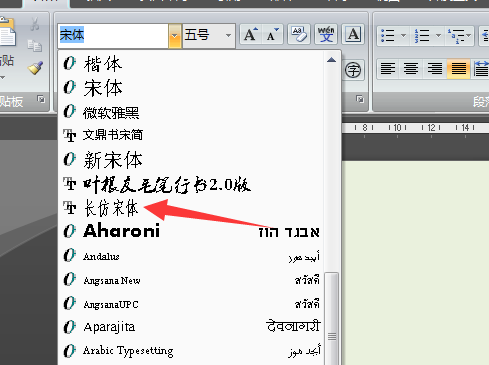
Task: Choose the Aharoni font
Action: [192, 231]
